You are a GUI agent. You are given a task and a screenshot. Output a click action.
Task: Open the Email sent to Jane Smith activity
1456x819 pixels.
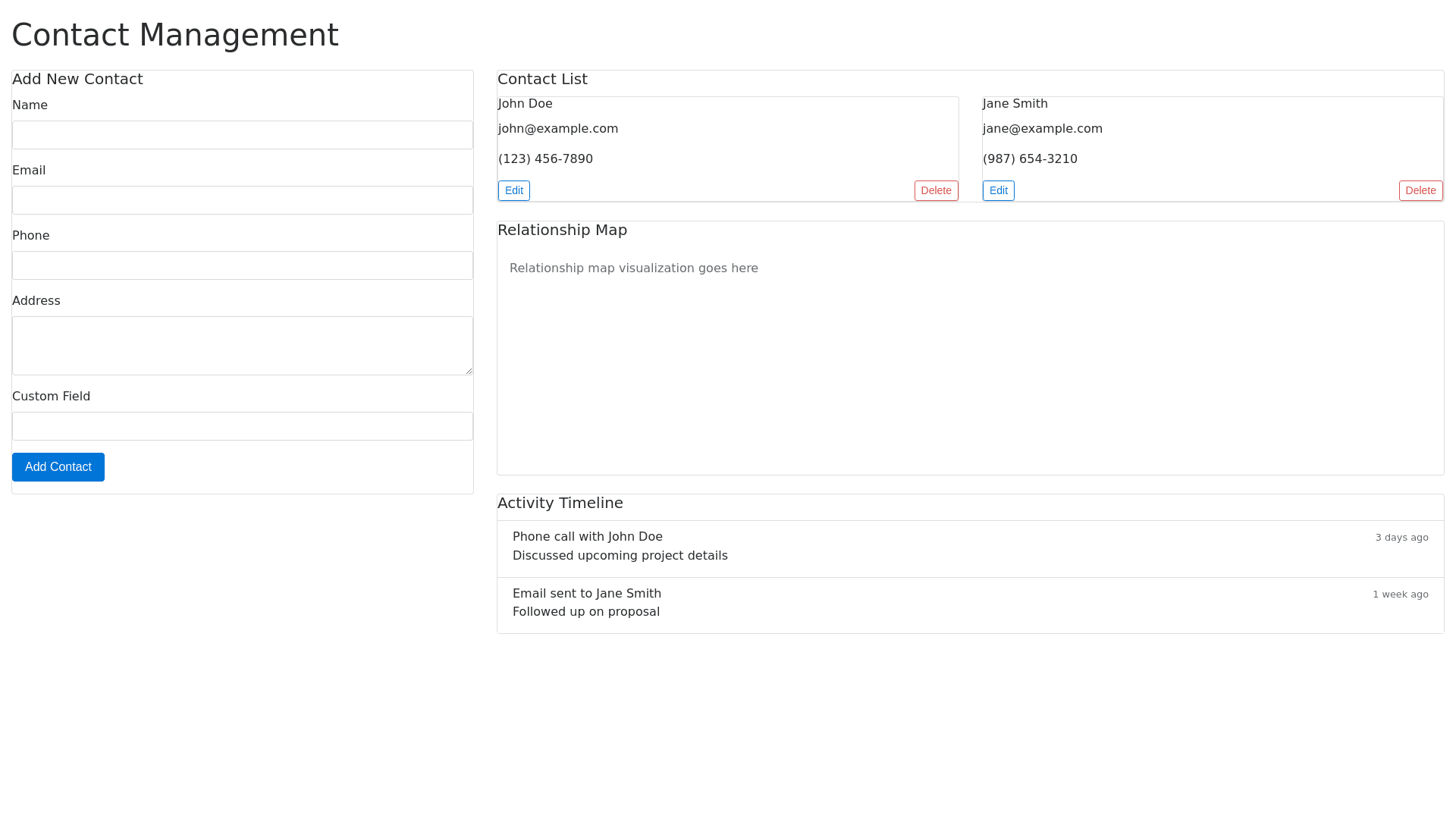coord(587,594)
